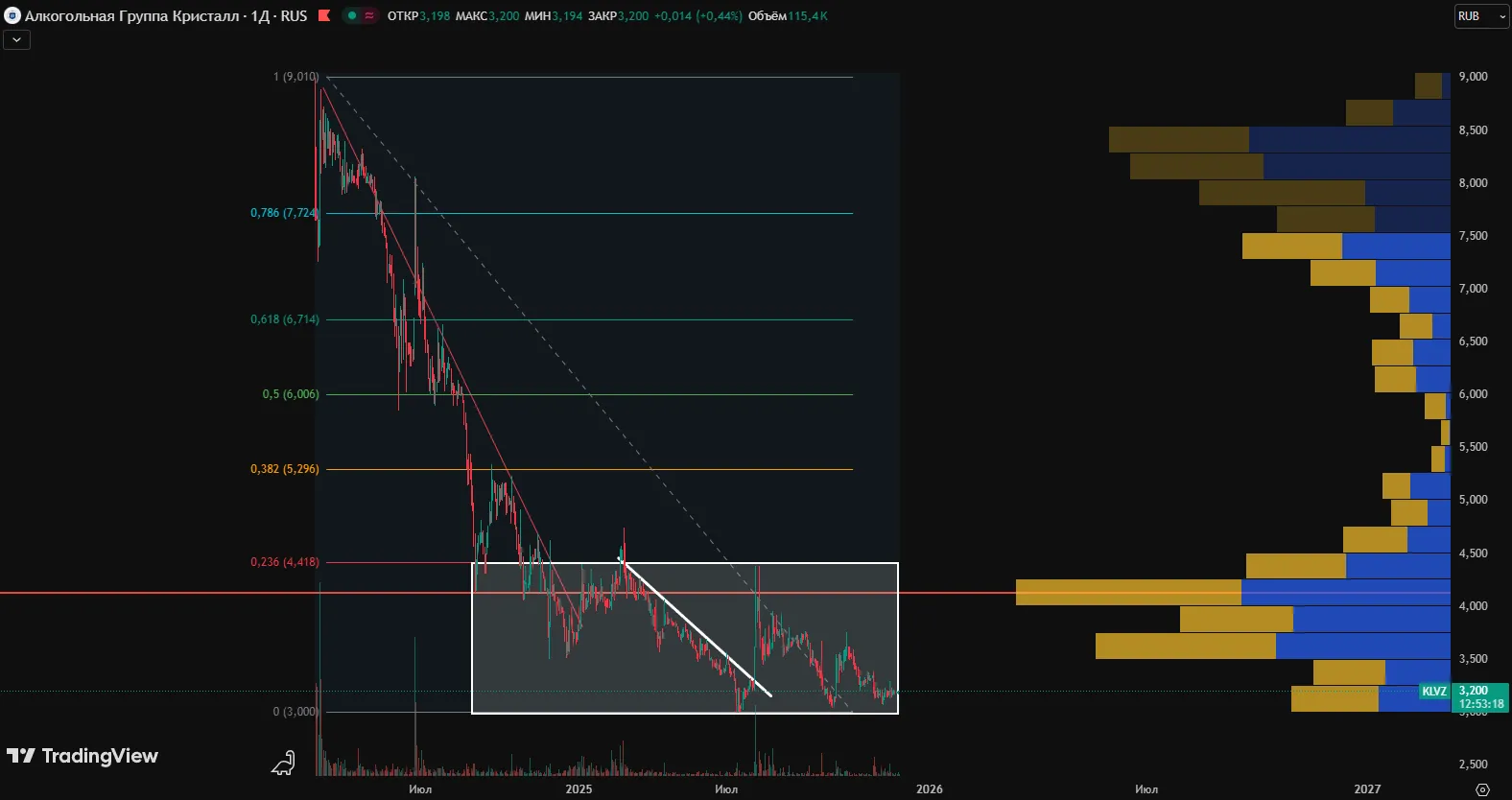Click the green market status dot
This screenshot has height=800, width=1512.
[x=352, y=15]
